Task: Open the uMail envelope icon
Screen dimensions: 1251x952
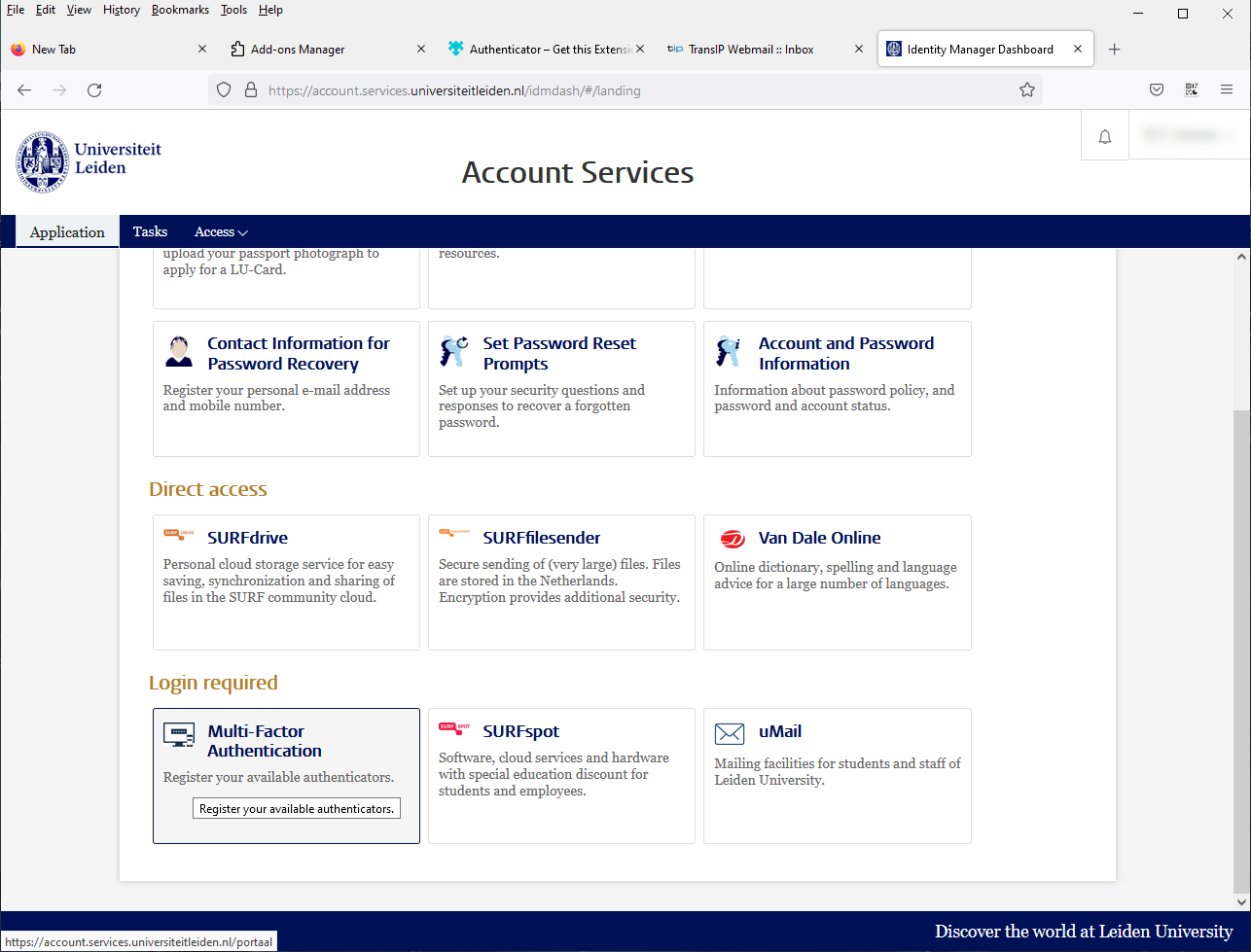Action: pos(729,733)
